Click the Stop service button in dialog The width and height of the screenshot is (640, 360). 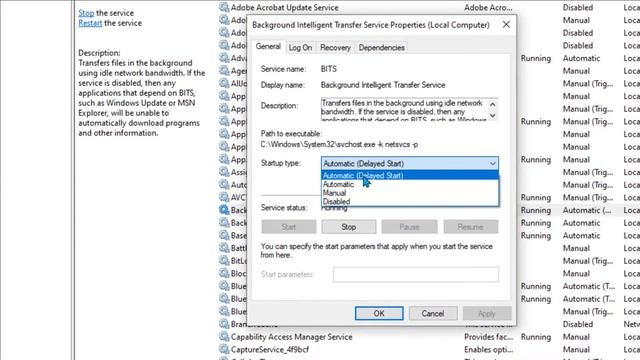[x=349, y=227]
